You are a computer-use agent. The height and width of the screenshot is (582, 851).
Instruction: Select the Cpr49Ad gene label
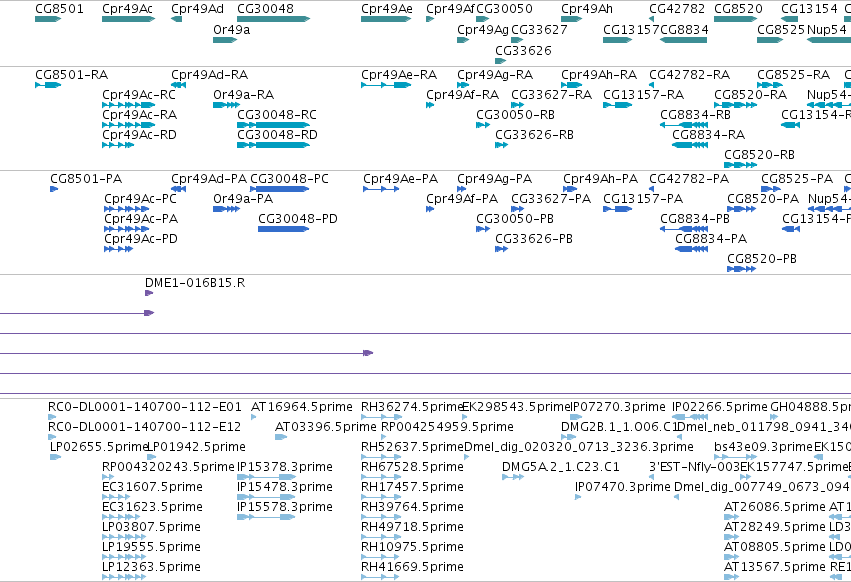pyautogui.click(x=197, y=9)
